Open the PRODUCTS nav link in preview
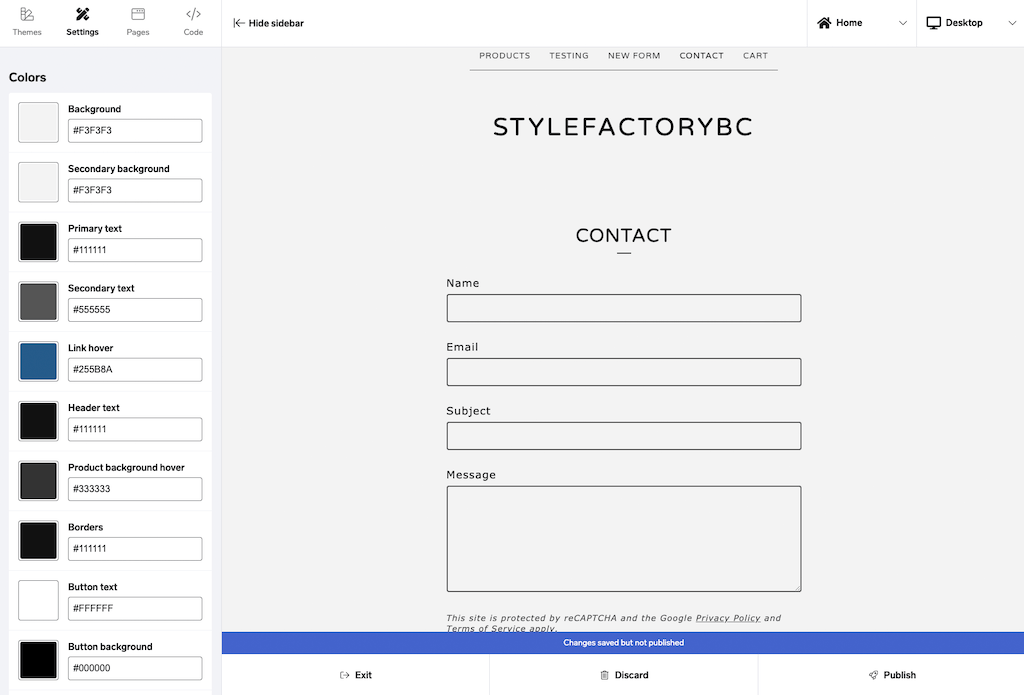This screenshot has width=1024, height=695. pos(505,56)
